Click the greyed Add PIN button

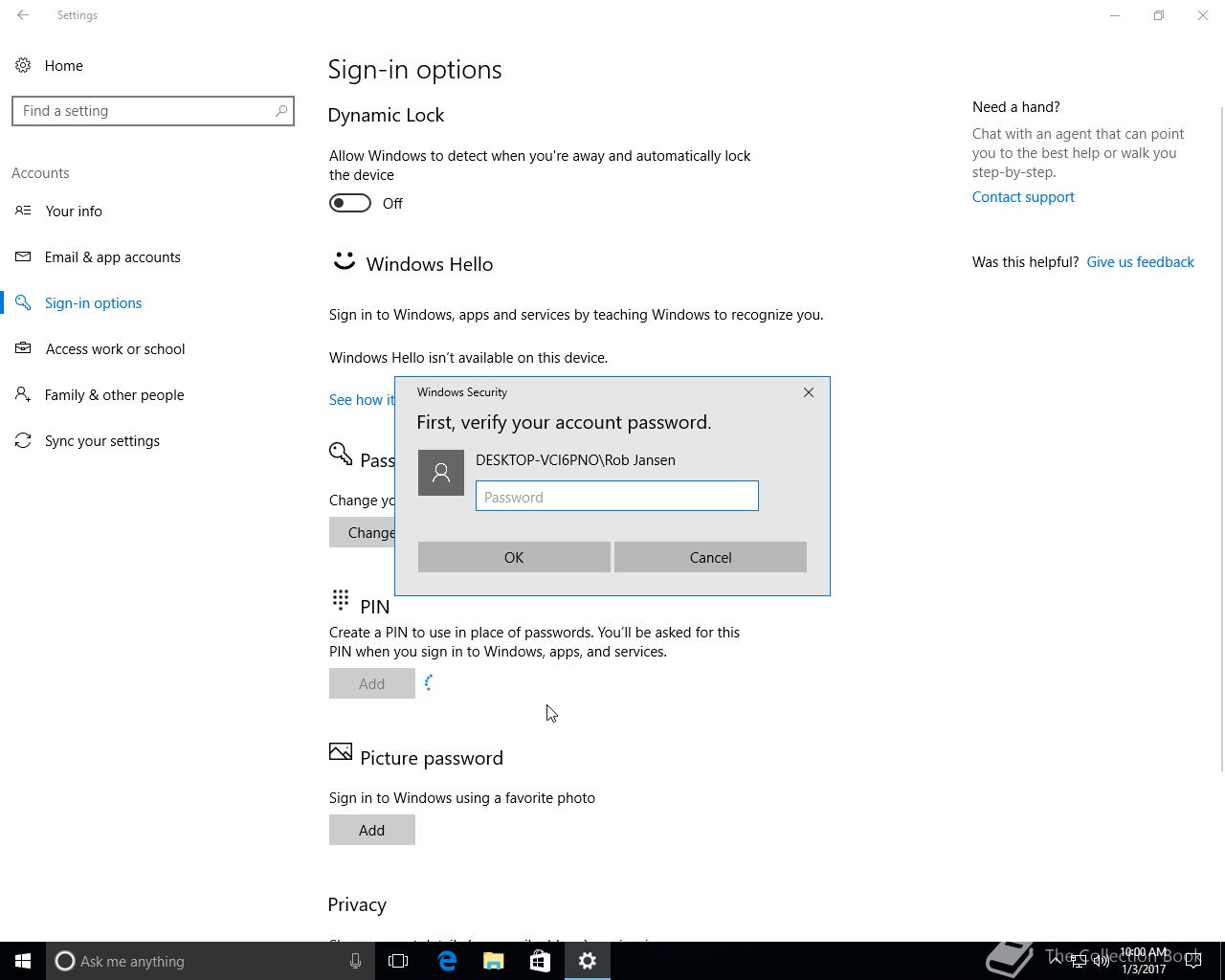coord(371,683)
